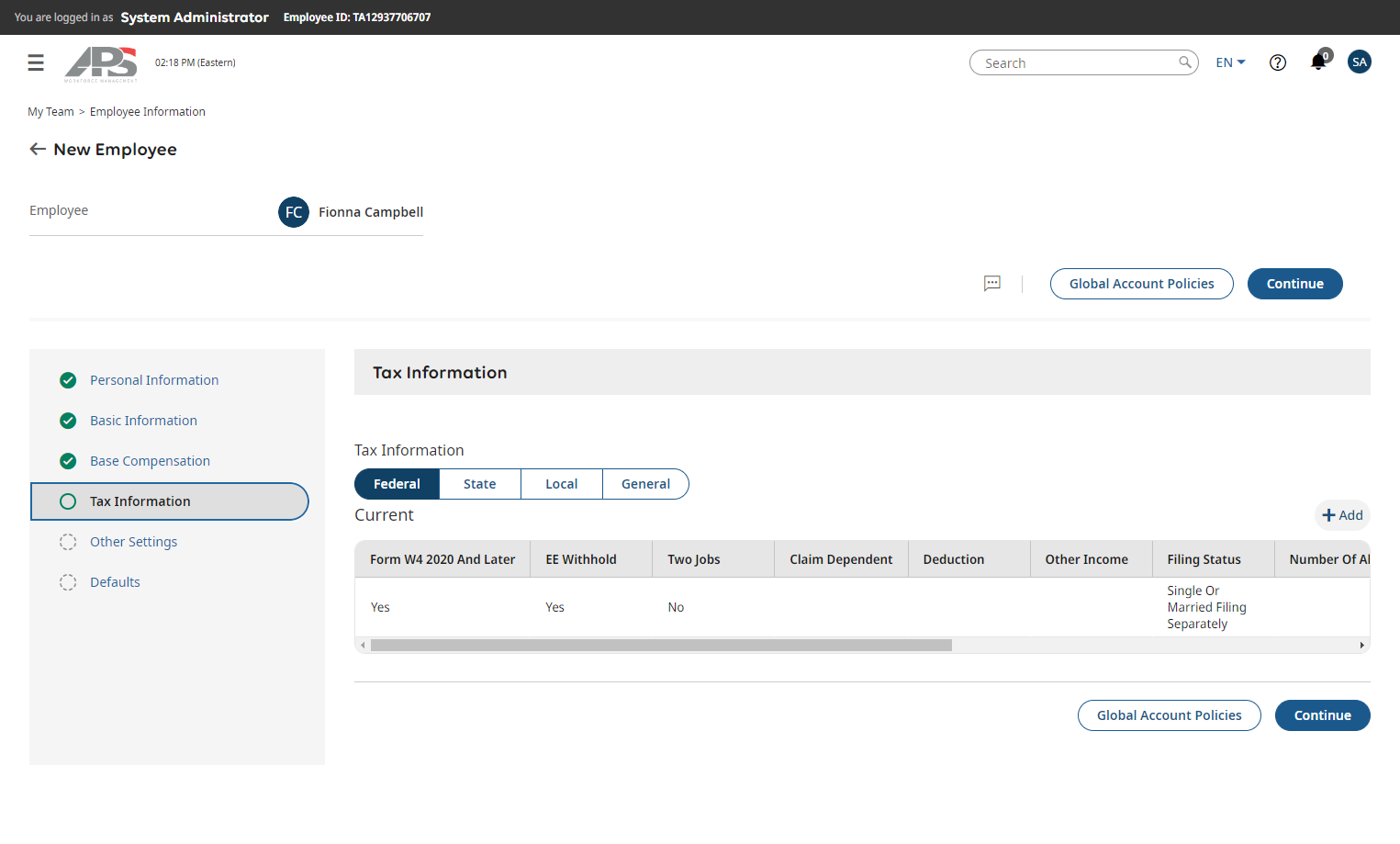Image resolution: width=1400 pixels, height=844 pixels.
Task: Add a new federal tax record
Action: (1342, 515)
